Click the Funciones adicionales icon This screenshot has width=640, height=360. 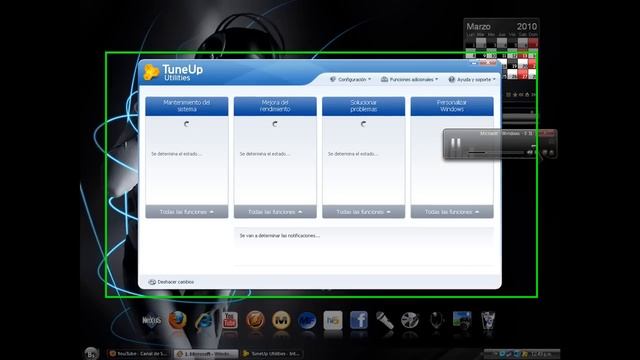384,79
